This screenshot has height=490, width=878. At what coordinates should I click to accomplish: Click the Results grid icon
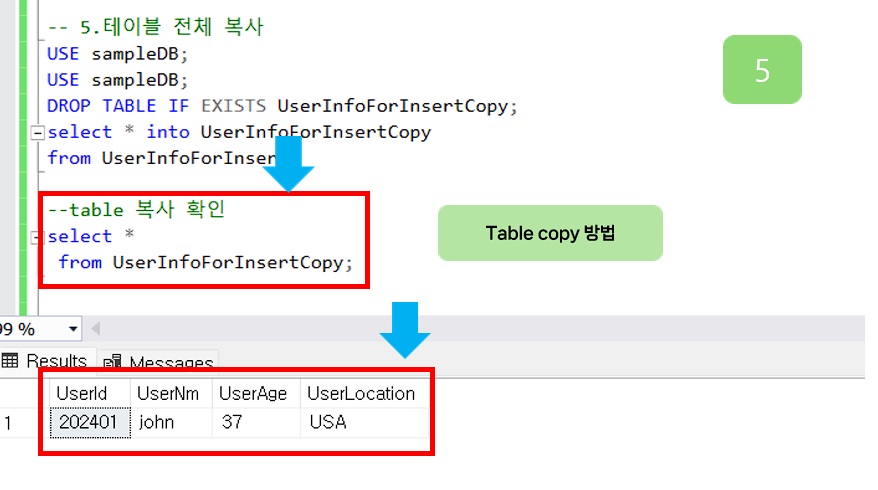(x=10, y=361)
